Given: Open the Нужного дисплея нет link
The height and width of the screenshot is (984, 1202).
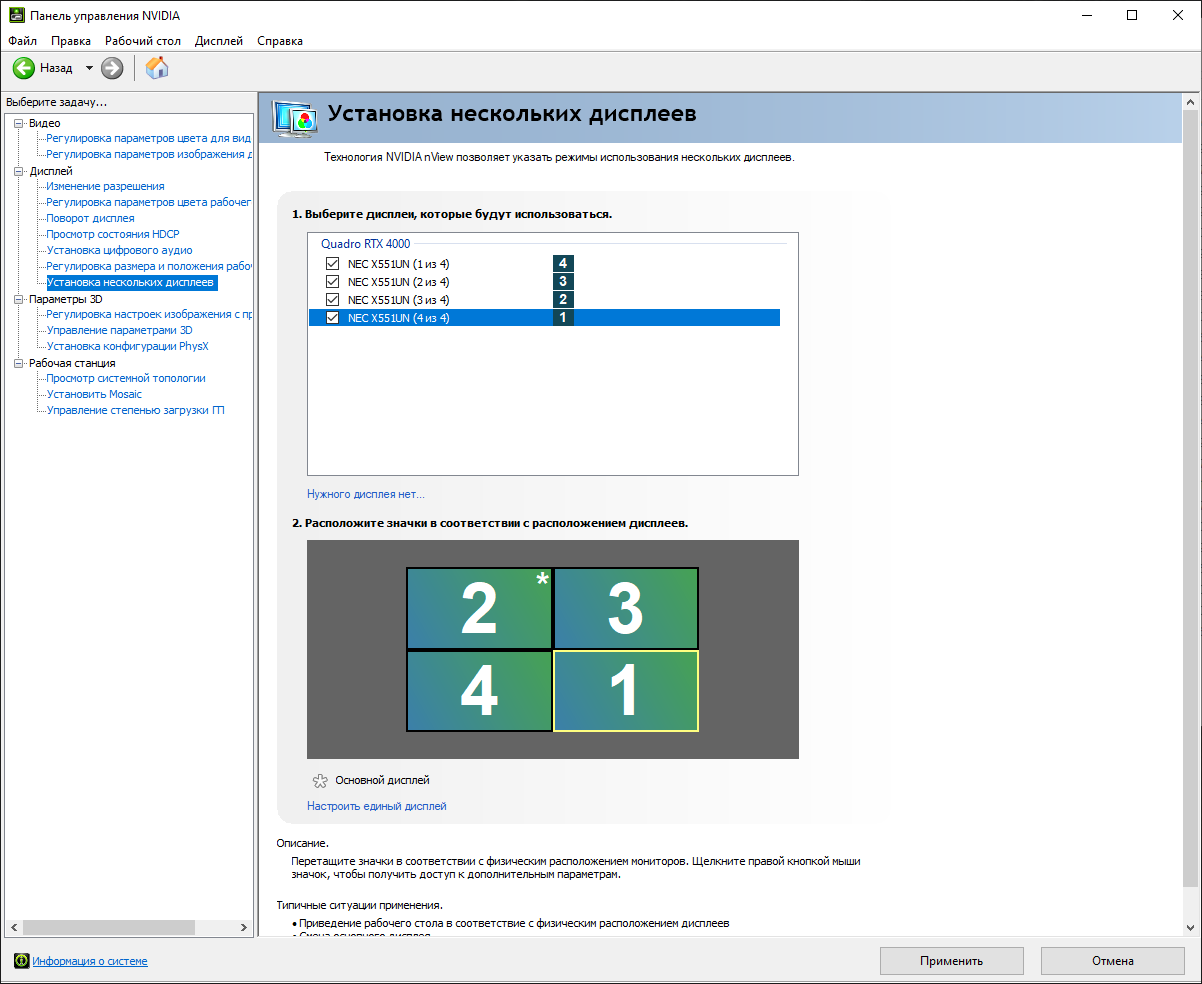Looking at the screenshot, I should [366, 494].
